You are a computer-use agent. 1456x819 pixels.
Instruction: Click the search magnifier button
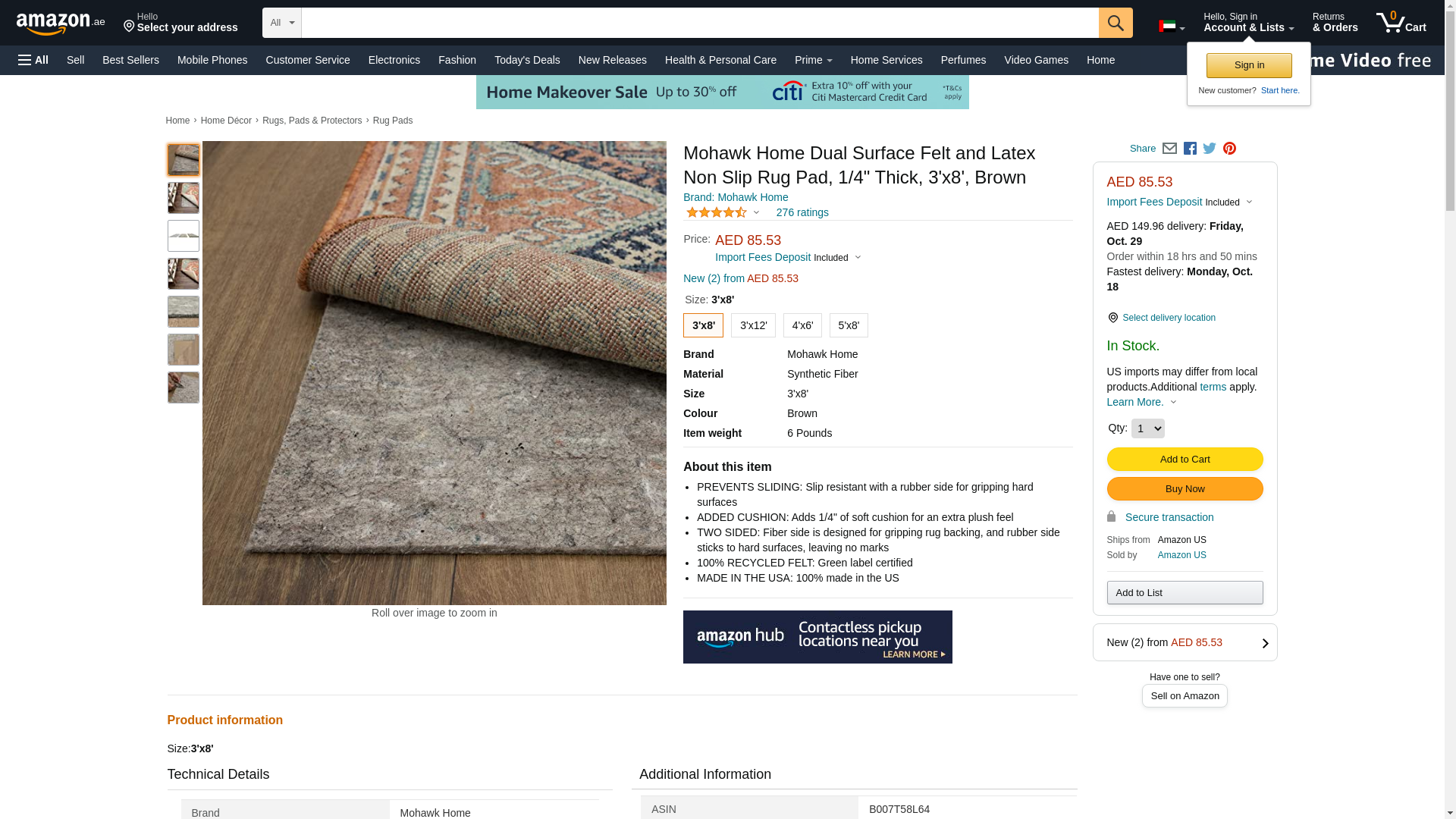(x=1116, y=23)
